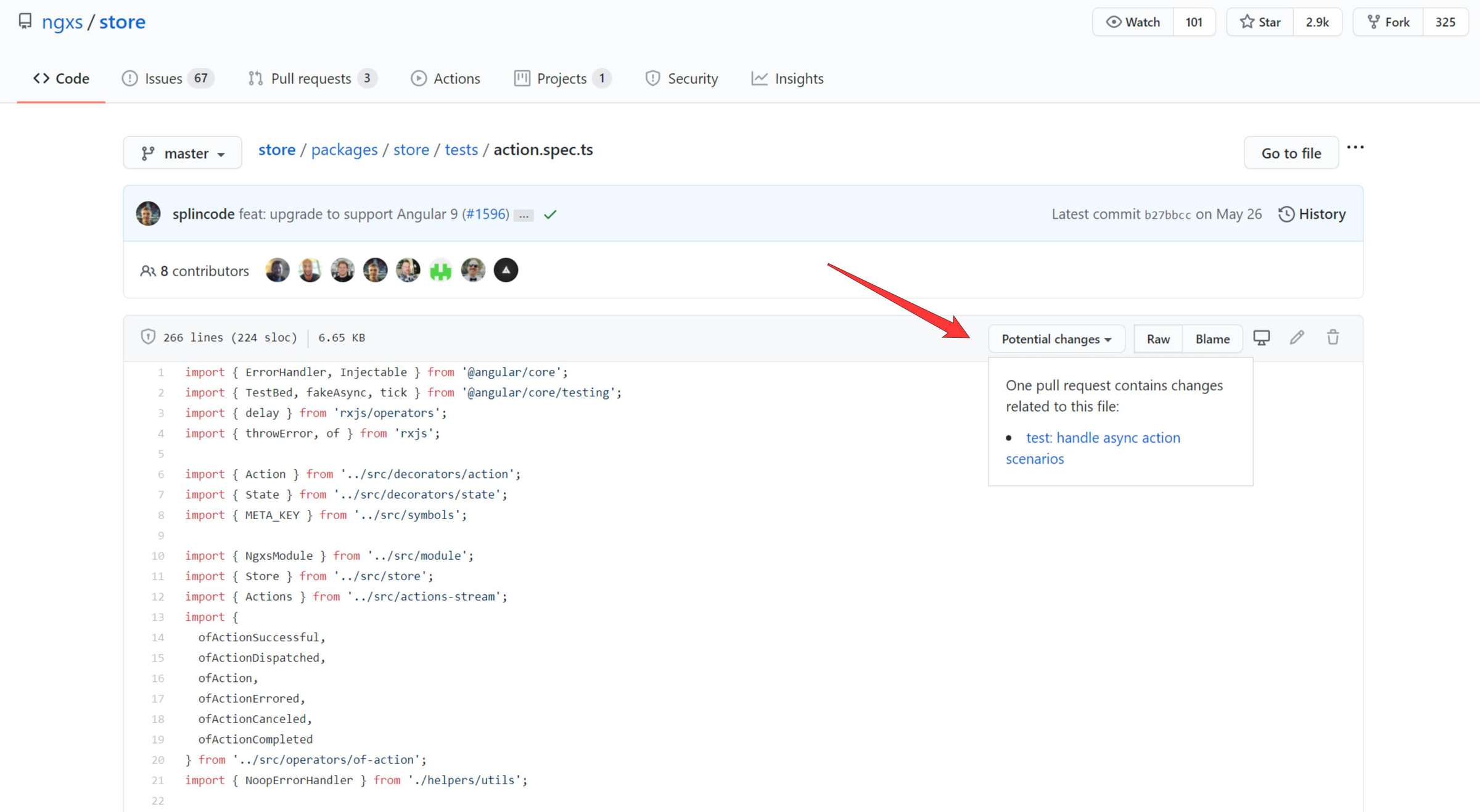The width and height of the screenshot is (1480, 812).
Task: Click the green commit status checkmark
Action: (550, 215)
